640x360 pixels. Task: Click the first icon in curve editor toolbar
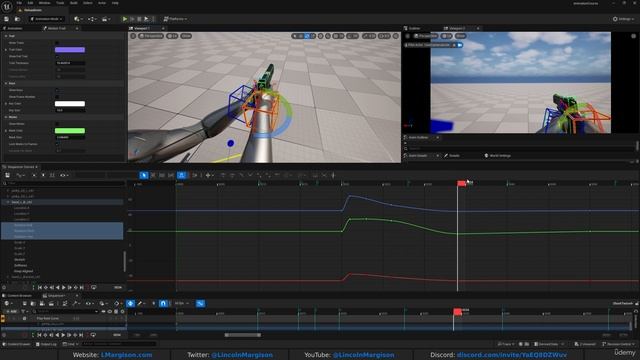7,175
